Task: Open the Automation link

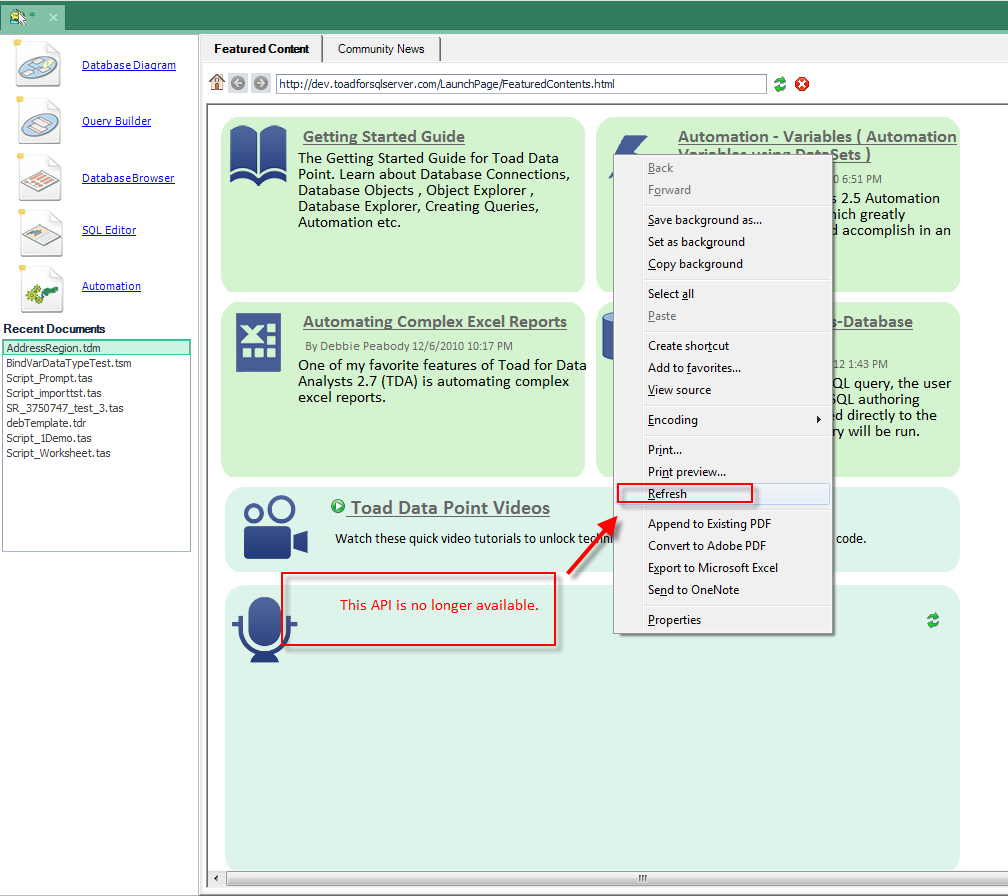Action: [111, 286]
